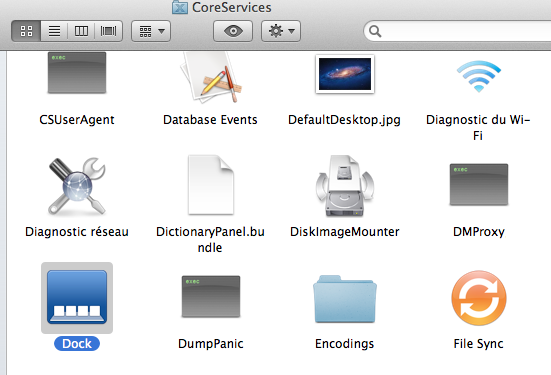Click the CSUserAgent file name
This screenshot has width=551, height=375.
(77, 120)
